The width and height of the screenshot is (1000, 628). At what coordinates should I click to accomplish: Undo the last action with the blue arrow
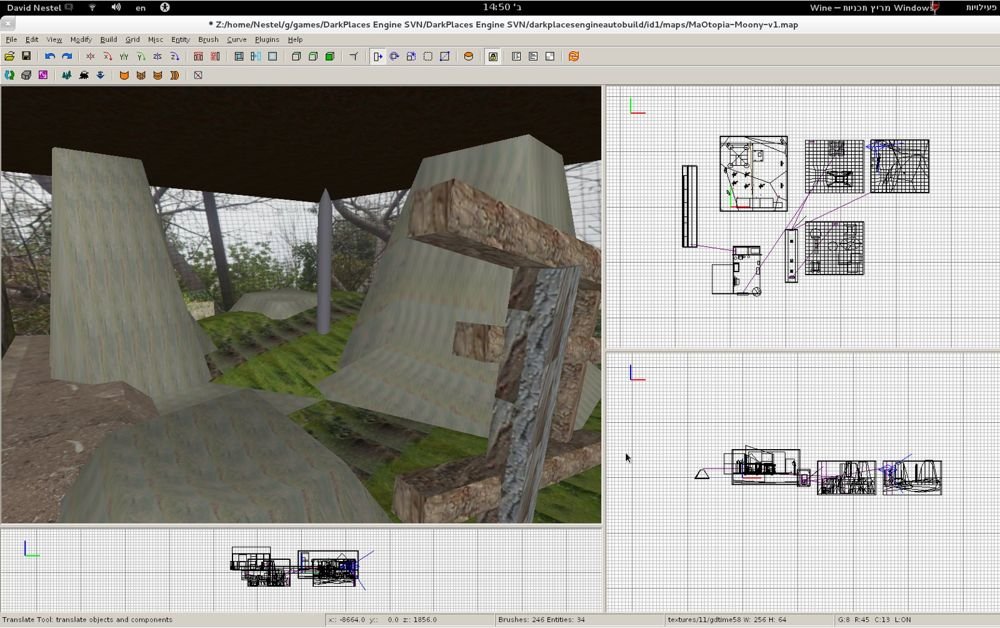50,56
